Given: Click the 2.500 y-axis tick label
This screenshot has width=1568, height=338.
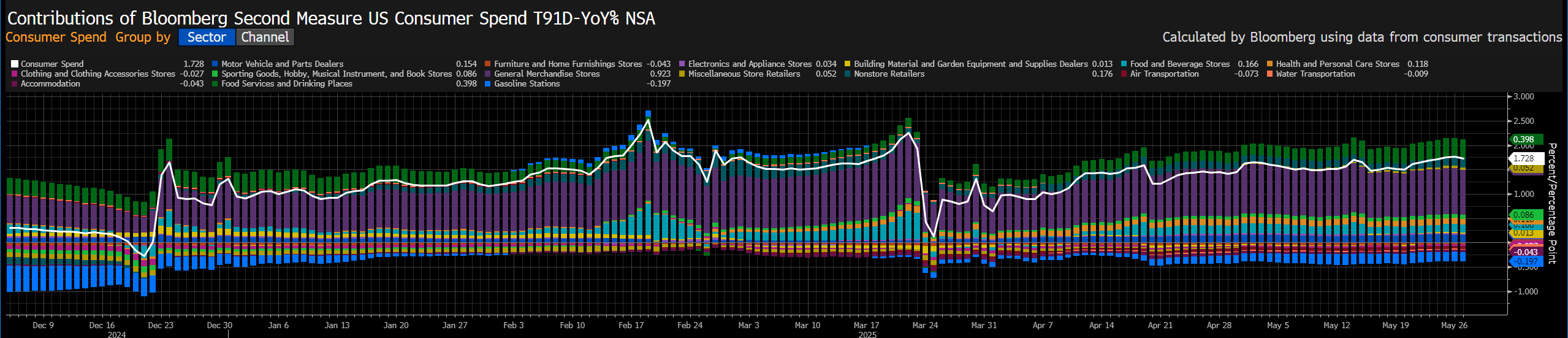Looking at the screenshot, I should point(1524,121).
